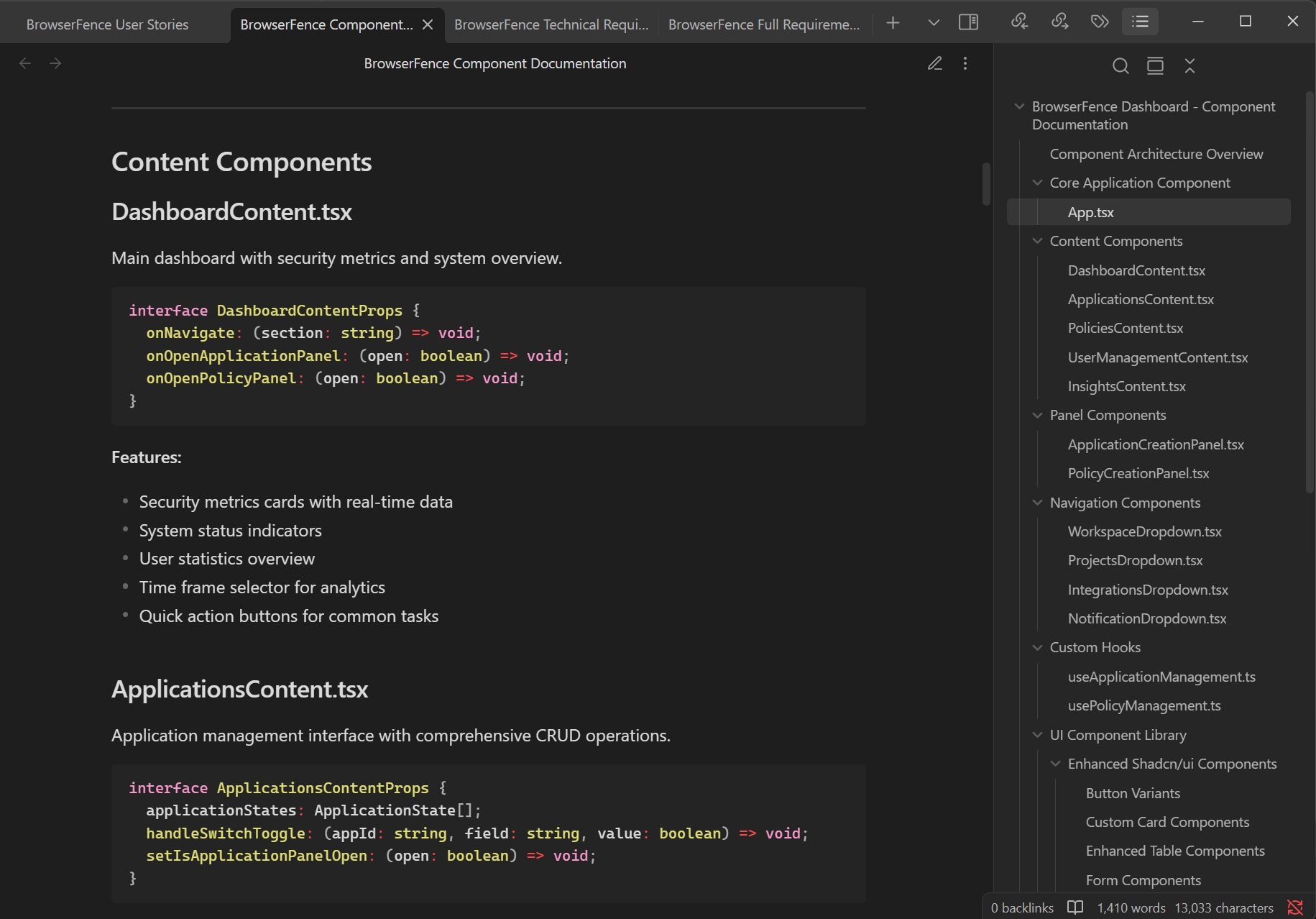This screenshot has width=1316, height=919.
Task: Open the more options three-dot menu
Action: tap(966, 63)
